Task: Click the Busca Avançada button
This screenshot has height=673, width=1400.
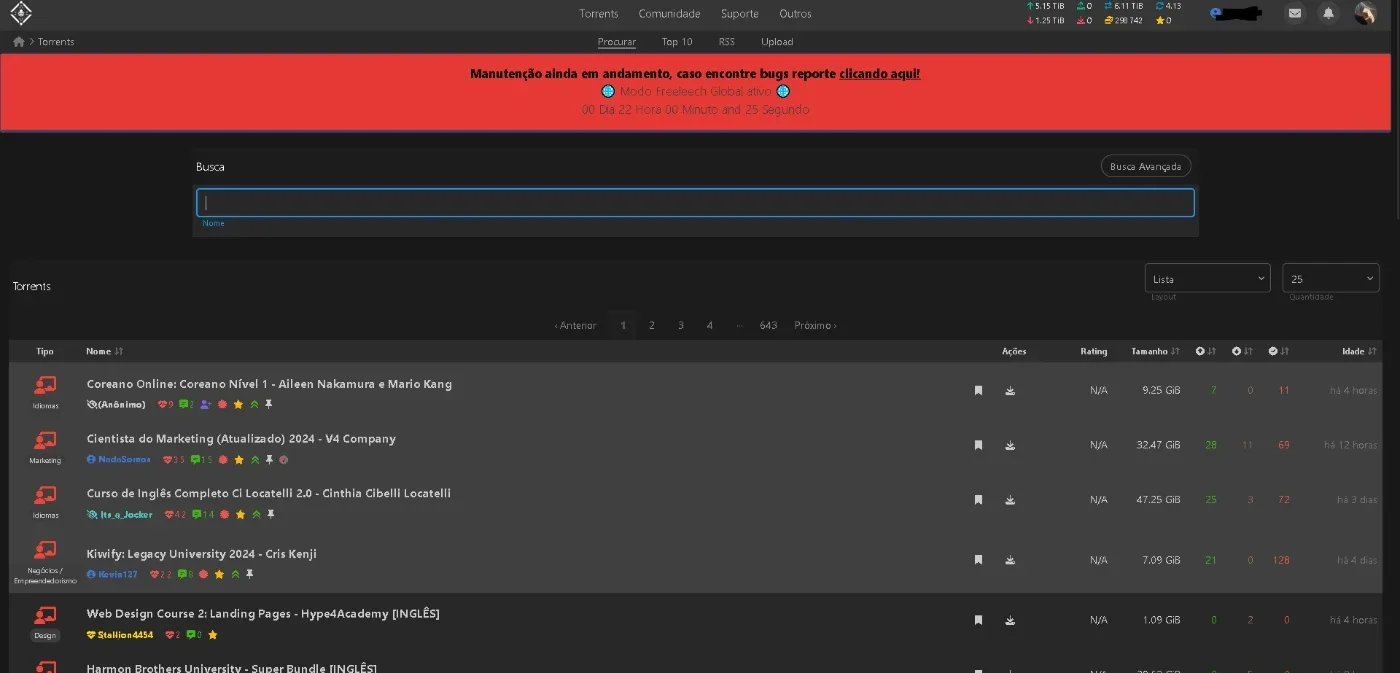Action: pos(1146,167)
